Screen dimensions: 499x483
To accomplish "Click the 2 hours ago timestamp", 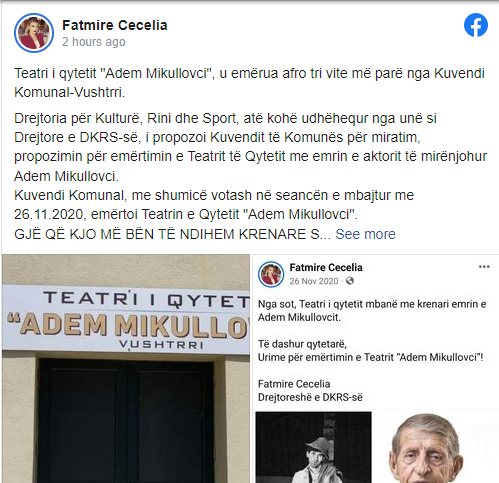I will [94, 42].
